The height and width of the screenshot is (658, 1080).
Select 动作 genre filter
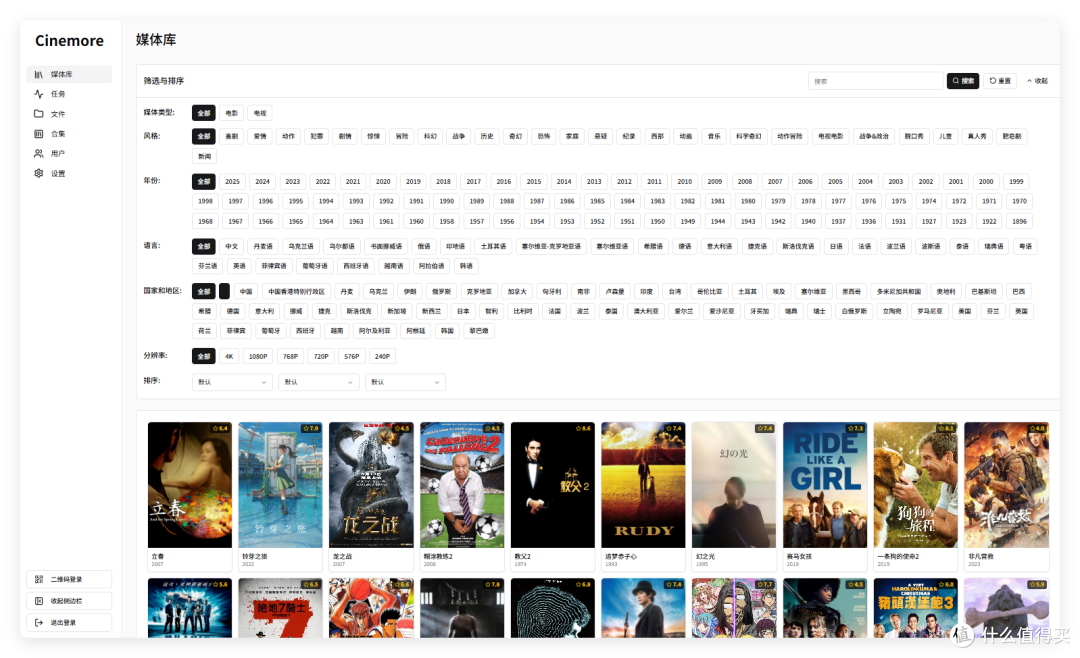(288, 136)
